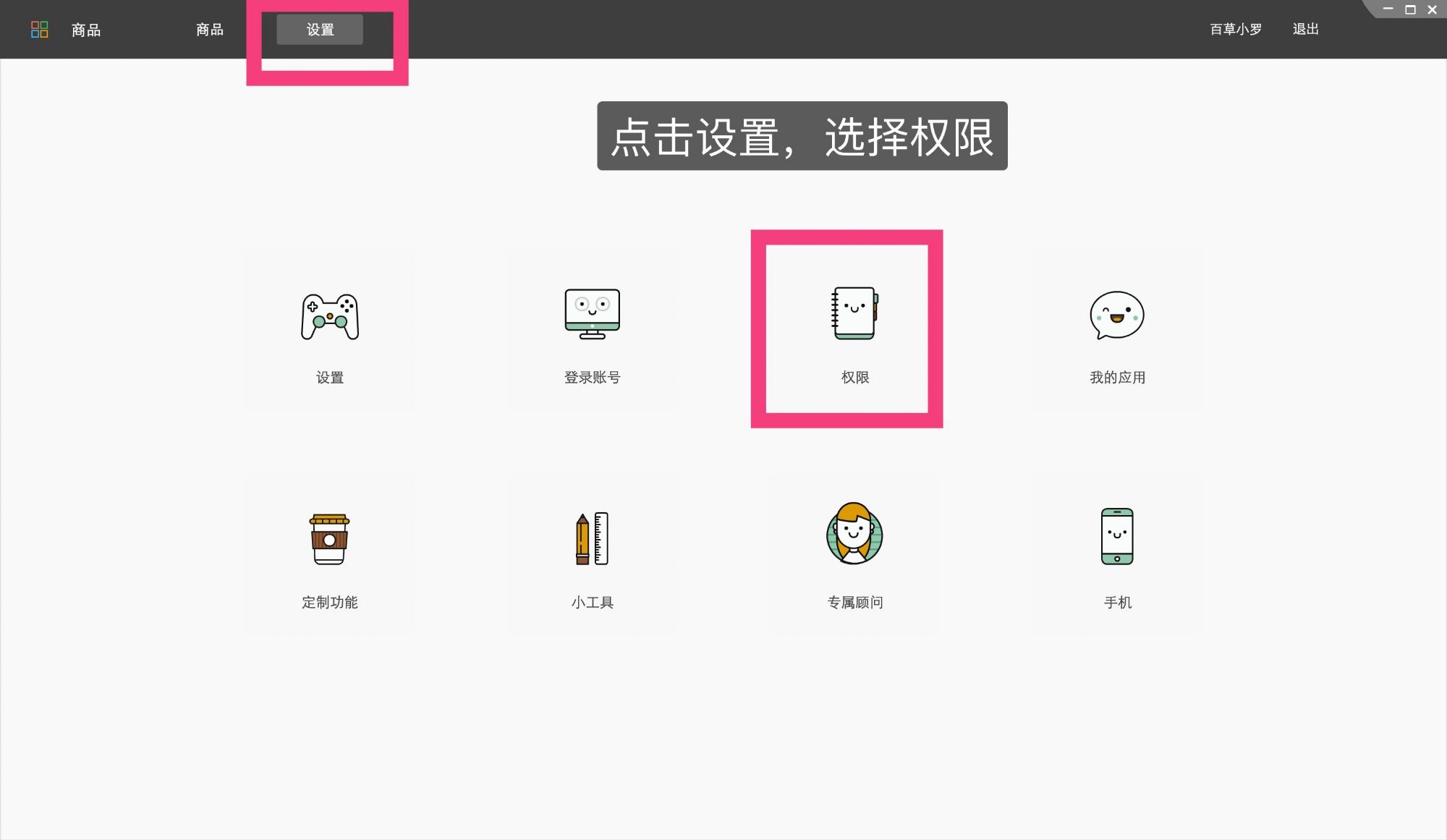Click the 手机 text label
The image size is (1447, 840).
1116,601
